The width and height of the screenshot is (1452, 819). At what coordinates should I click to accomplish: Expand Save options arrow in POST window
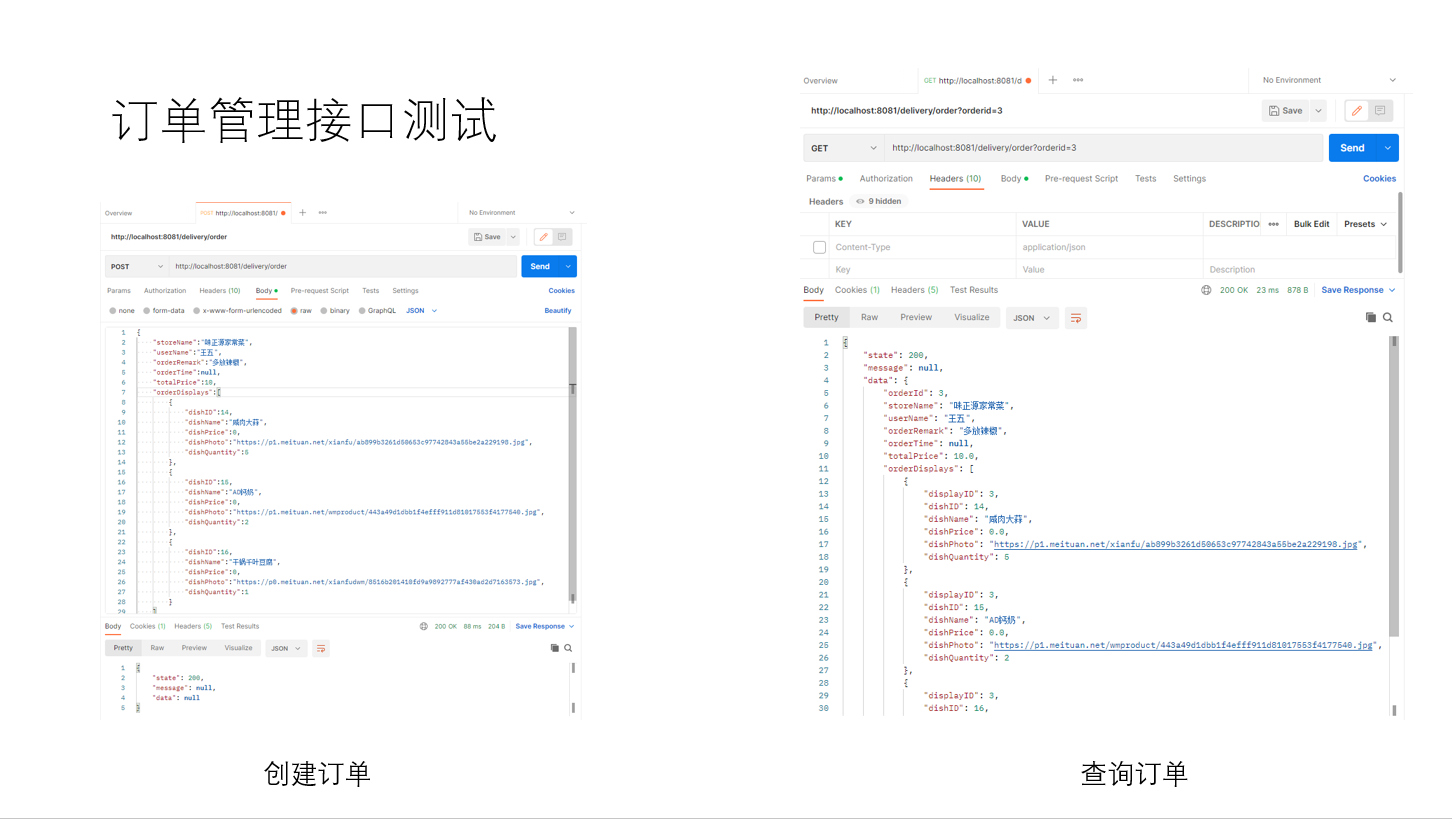click(x=514, y=237)
